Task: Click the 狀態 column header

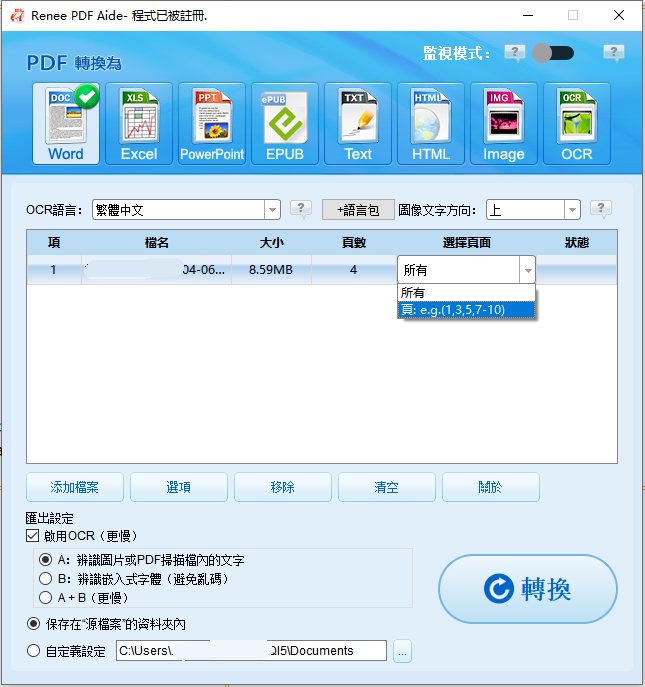Action: [x=577, y=242]
